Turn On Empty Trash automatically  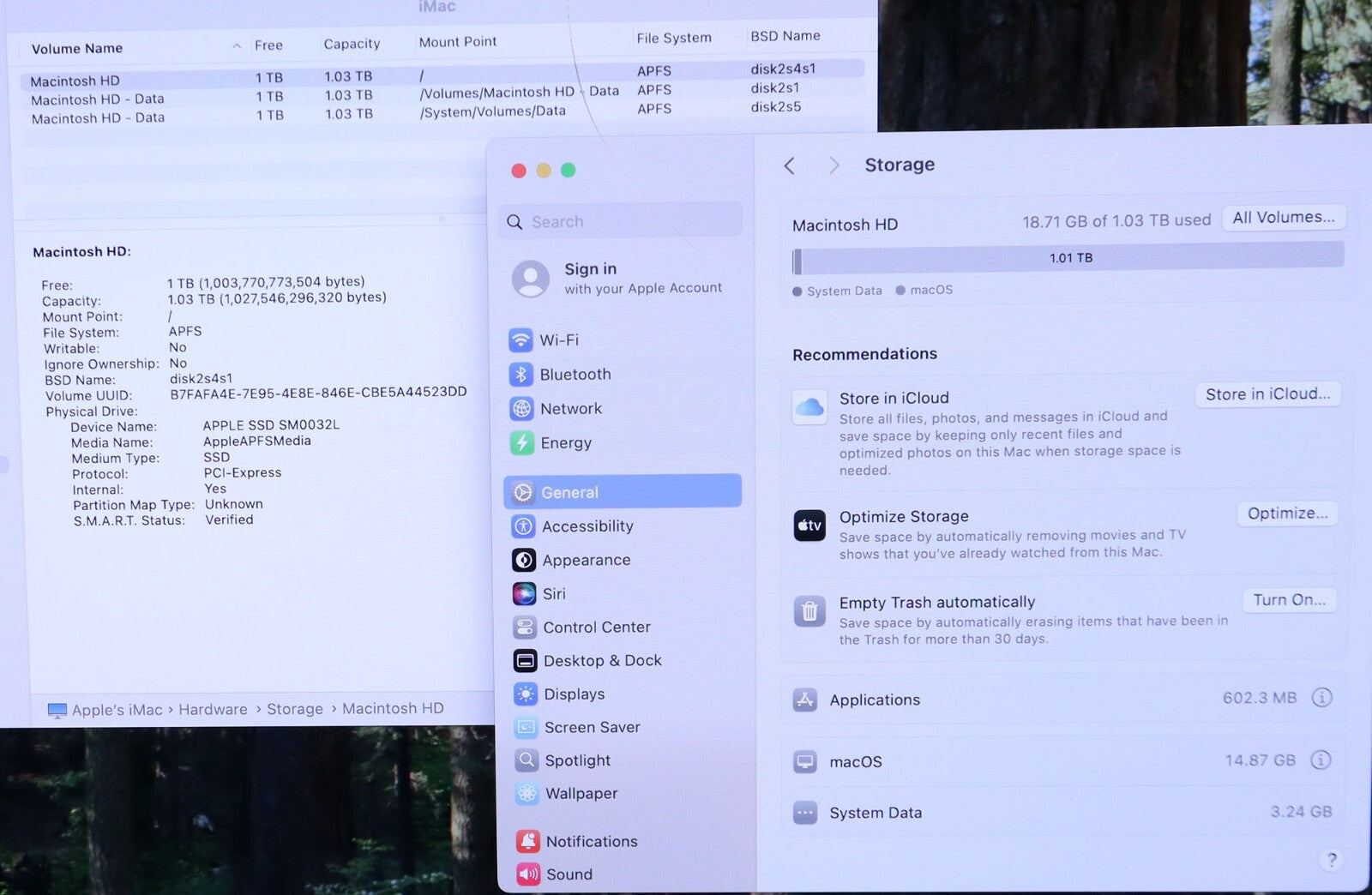(x=1289, y=600)
